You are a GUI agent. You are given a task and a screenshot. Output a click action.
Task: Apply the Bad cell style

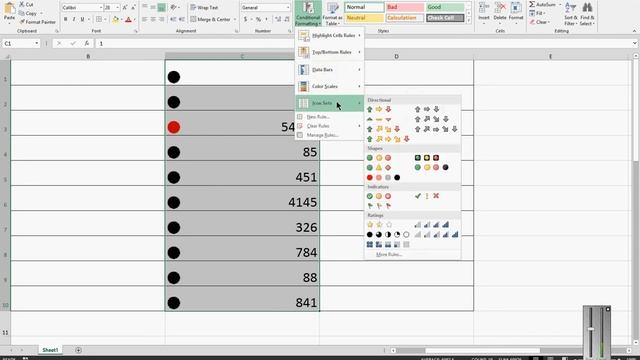click(x=405, y=7)
